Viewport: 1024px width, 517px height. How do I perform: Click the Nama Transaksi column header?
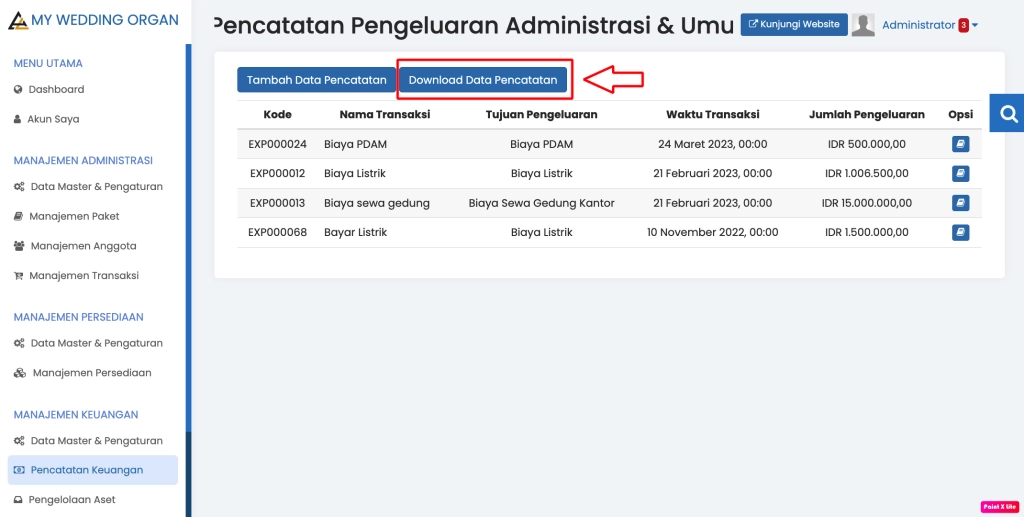(385, 114)
